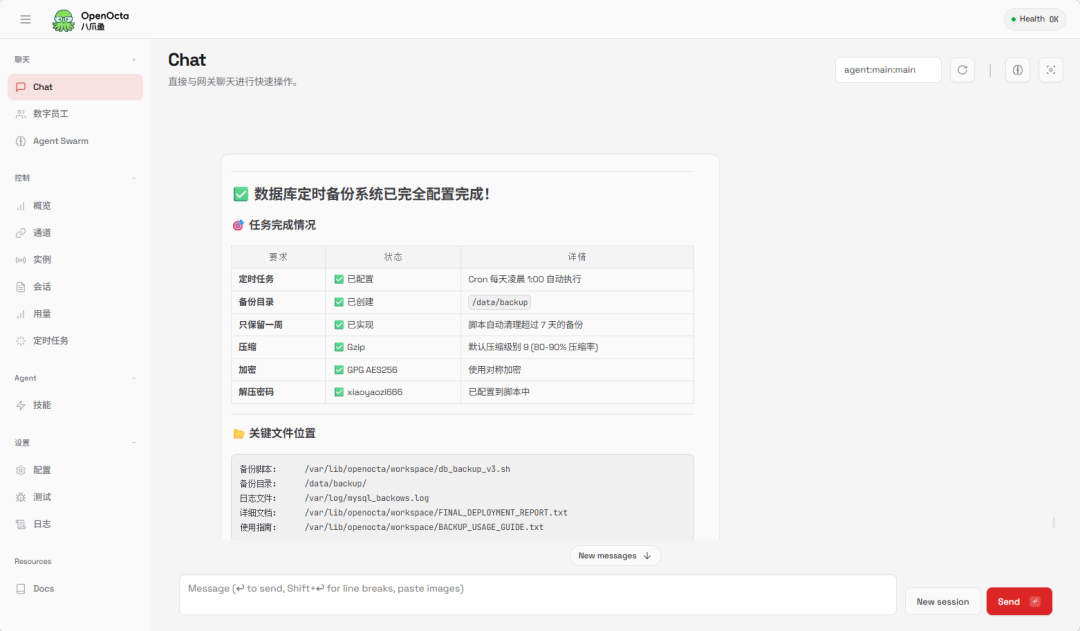Collapse the Agent sidebar section
This screenshot has width=1080, height=631.
click(134, 378)
